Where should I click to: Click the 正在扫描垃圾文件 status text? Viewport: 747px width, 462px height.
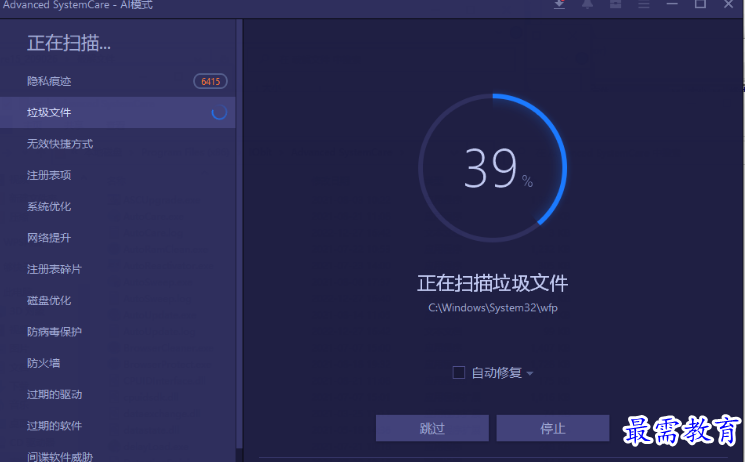click(493, 283)
